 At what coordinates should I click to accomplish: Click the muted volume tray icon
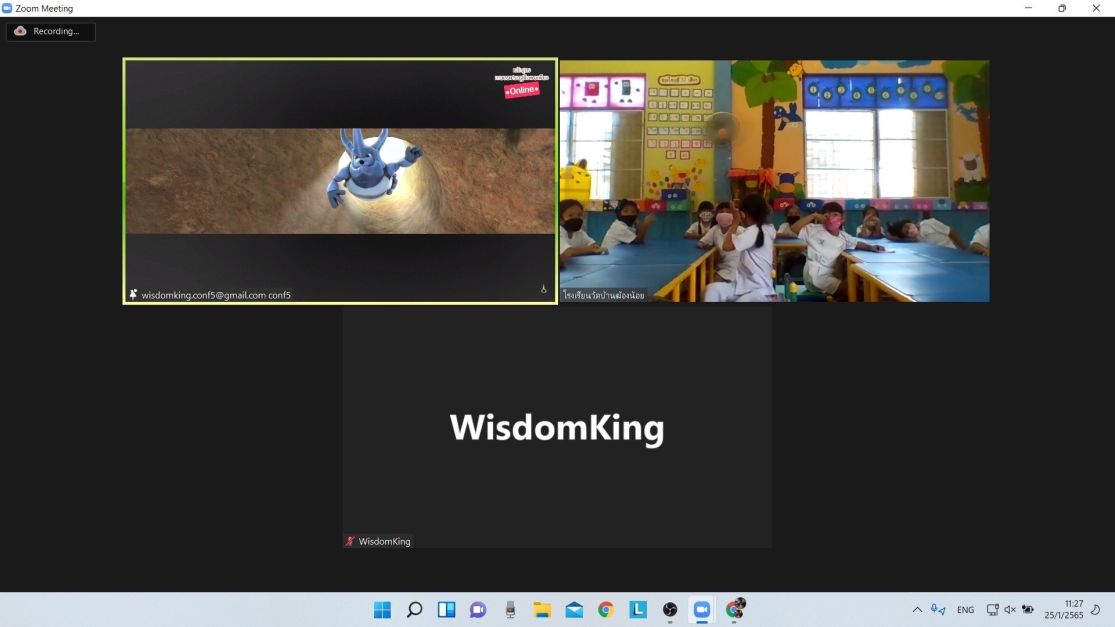(x=1010, y=609)
